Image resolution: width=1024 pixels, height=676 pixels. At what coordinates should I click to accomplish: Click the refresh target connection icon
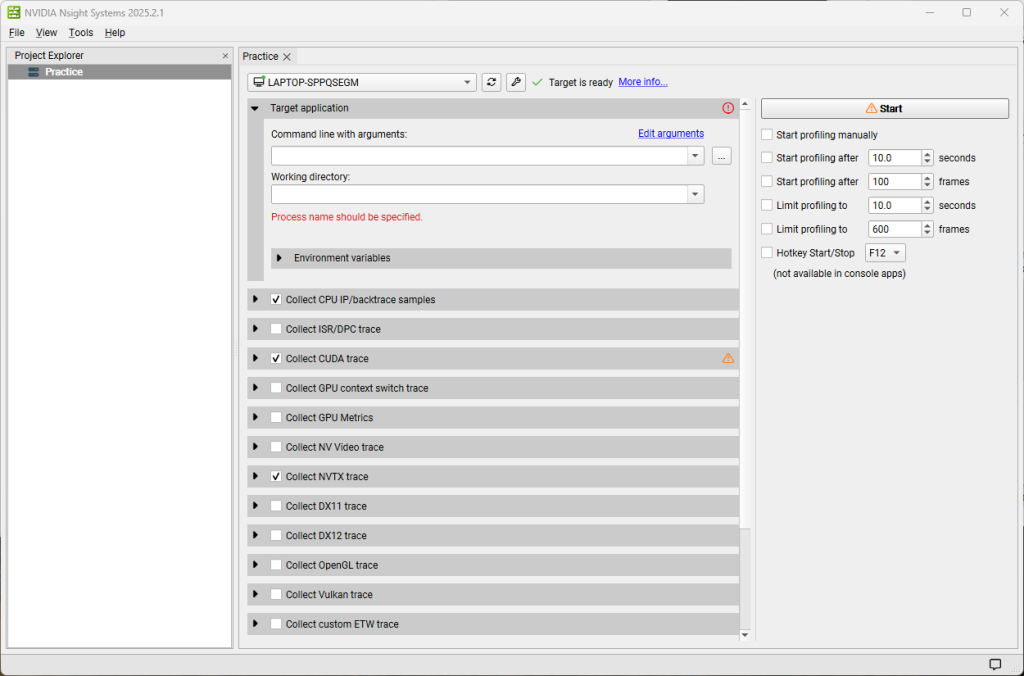point(491,82)
